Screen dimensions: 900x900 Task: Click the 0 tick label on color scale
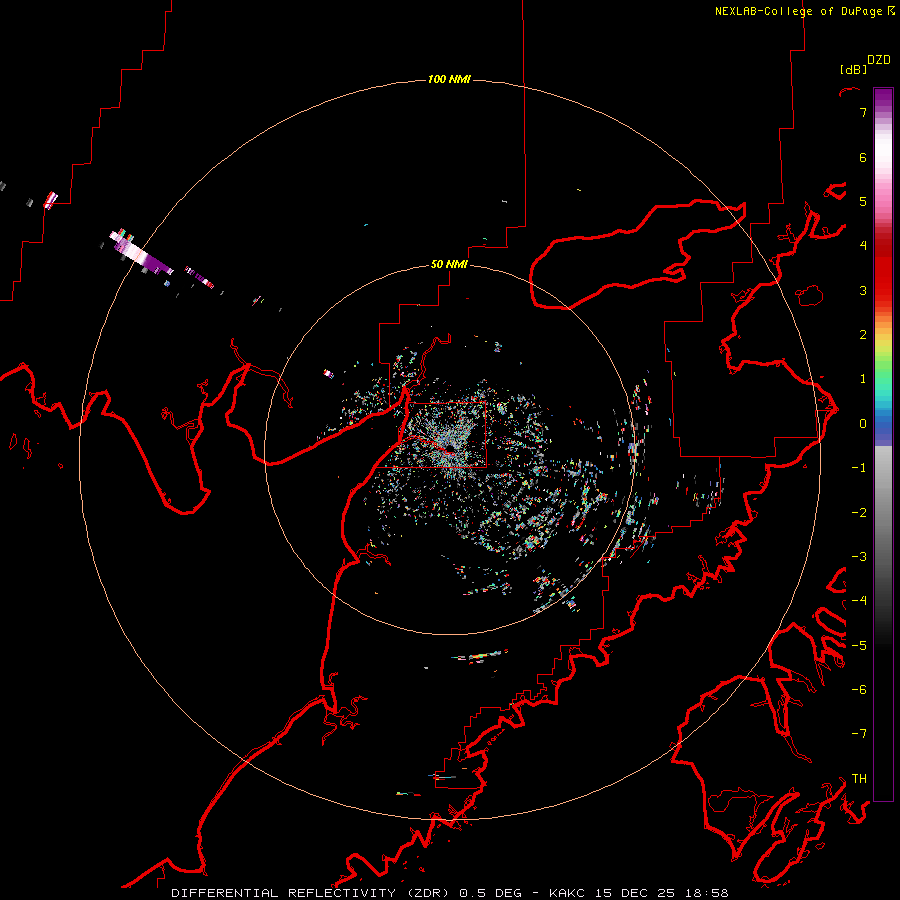[x=863, y=424]
